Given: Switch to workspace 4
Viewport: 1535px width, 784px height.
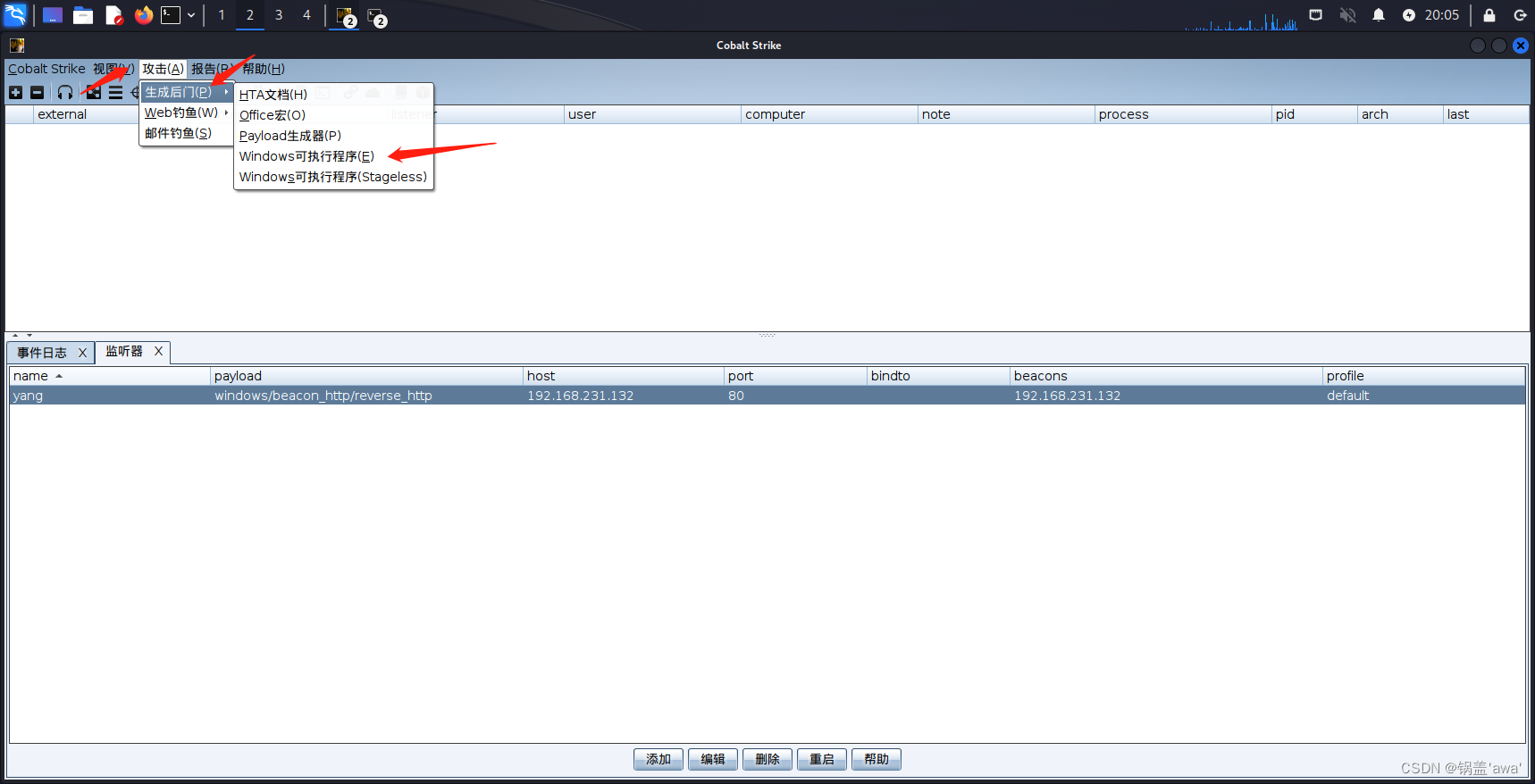Looking at the screenshot, I should [x=306, y=15].
